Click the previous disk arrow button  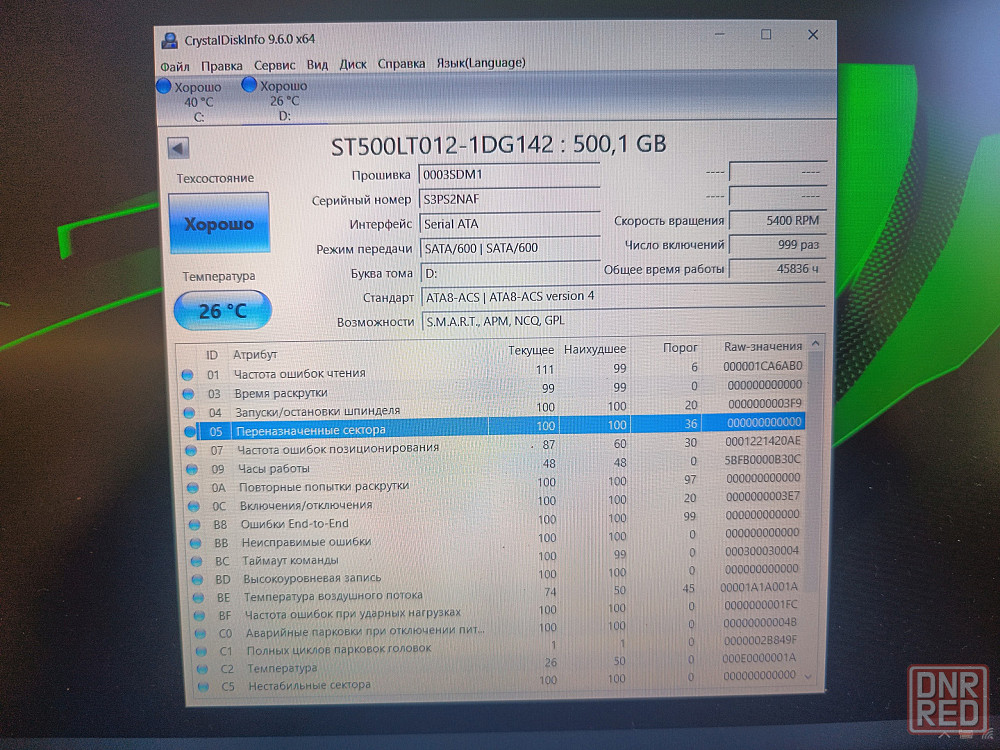(179, 149)
